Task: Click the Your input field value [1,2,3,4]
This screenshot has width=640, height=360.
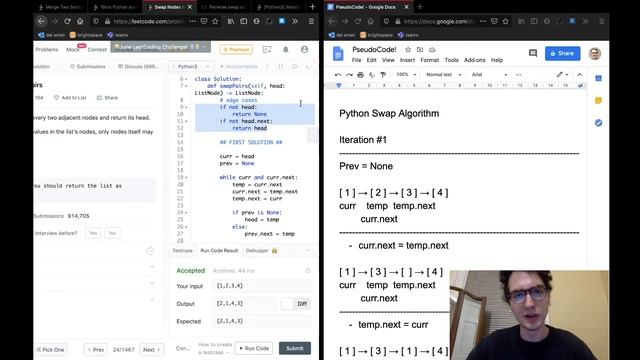Action: coord(261,286)
